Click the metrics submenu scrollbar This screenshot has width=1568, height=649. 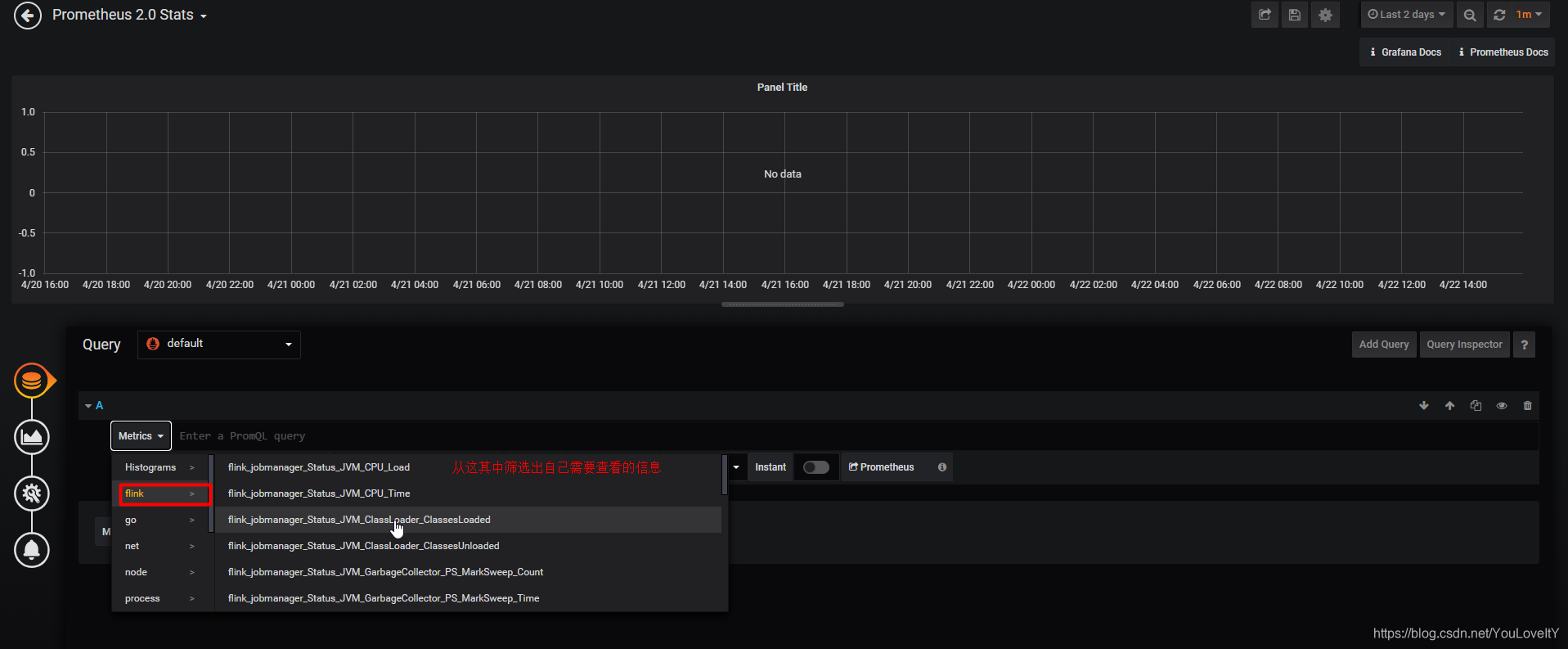(725, 475)
